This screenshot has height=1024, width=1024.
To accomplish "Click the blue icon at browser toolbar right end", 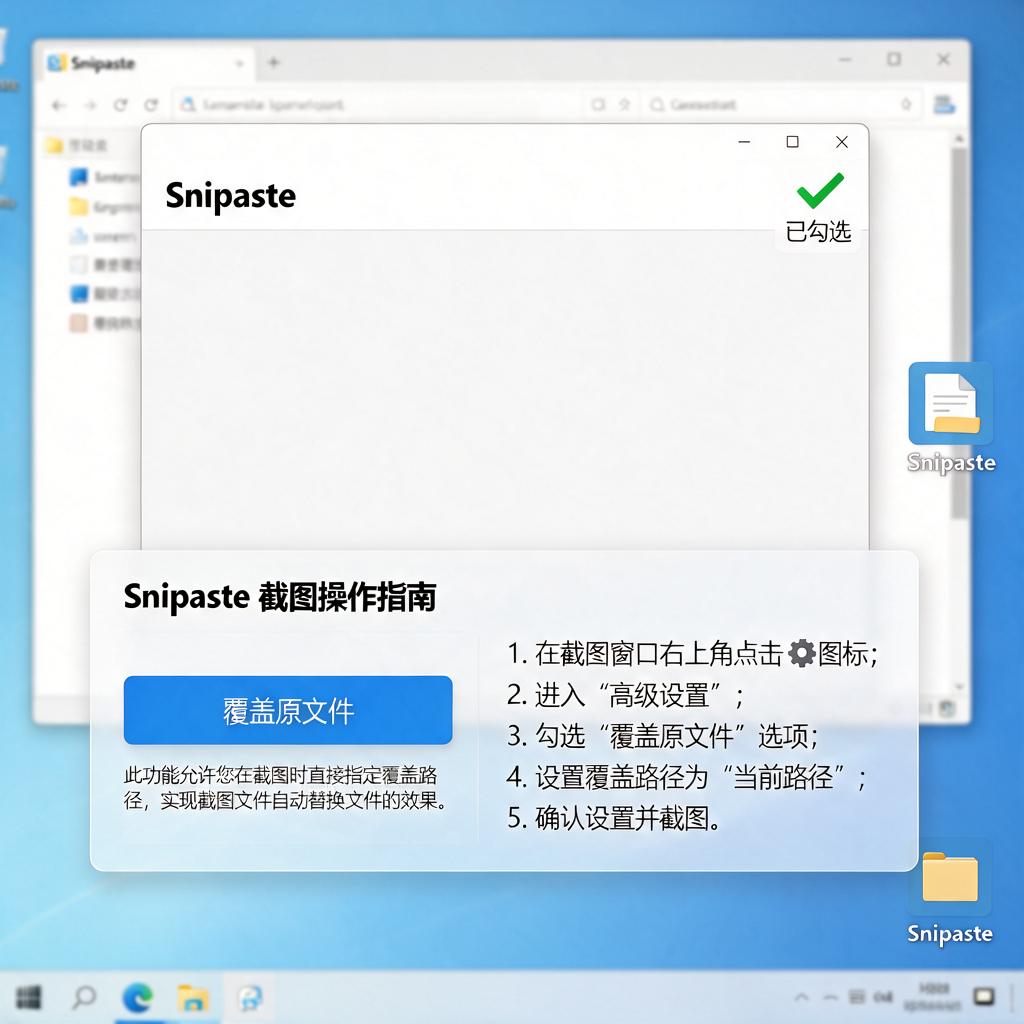I will point(944,104).
